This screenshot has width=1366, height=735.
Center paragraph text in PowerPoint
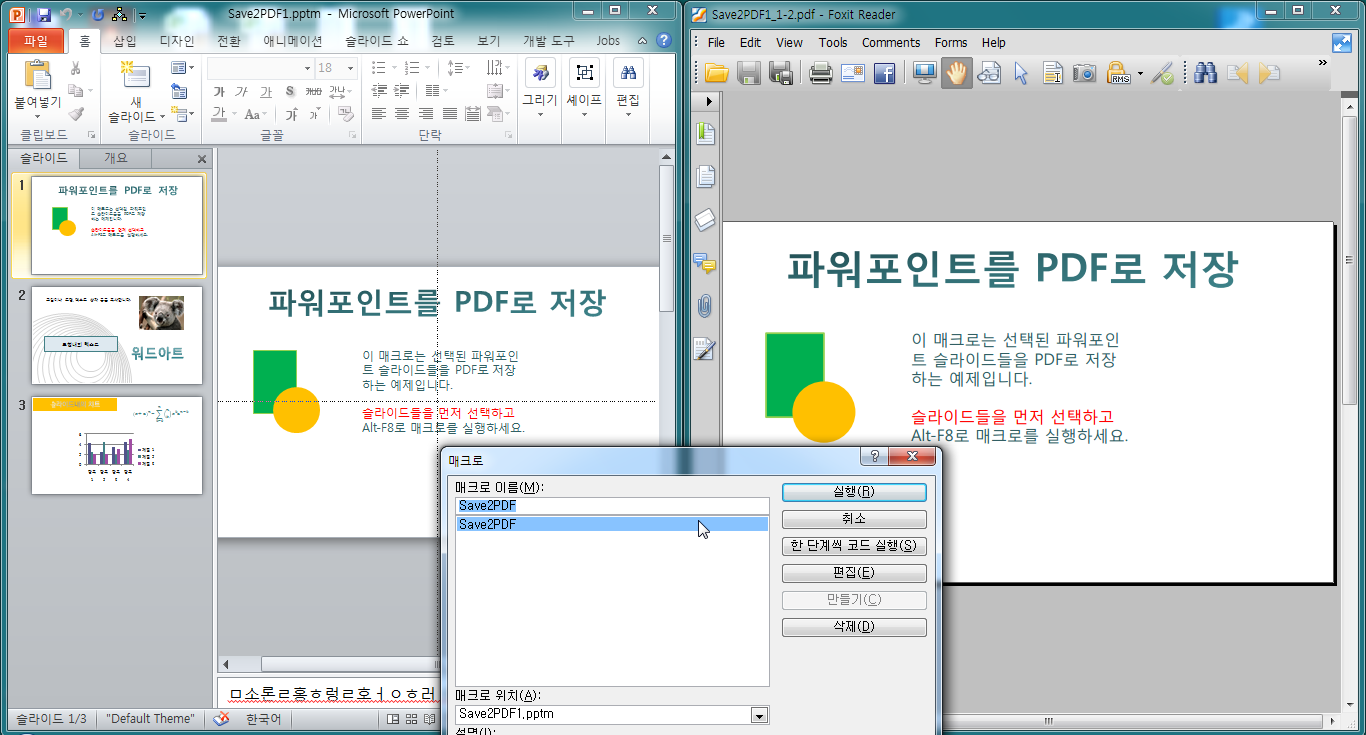[402, 114]
